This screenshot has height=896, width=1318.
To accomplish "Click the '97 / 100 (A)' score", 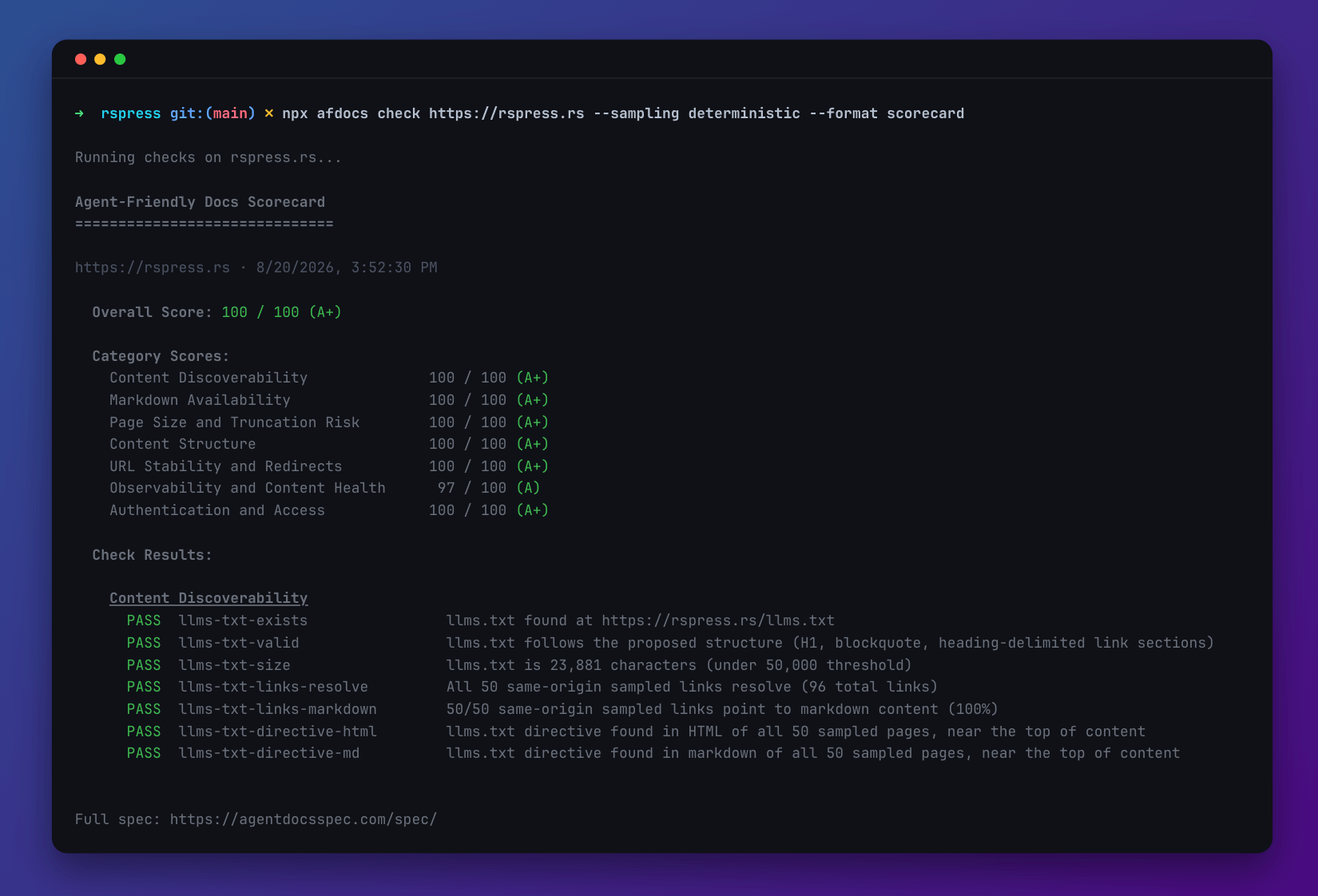I will click(489, 488).
